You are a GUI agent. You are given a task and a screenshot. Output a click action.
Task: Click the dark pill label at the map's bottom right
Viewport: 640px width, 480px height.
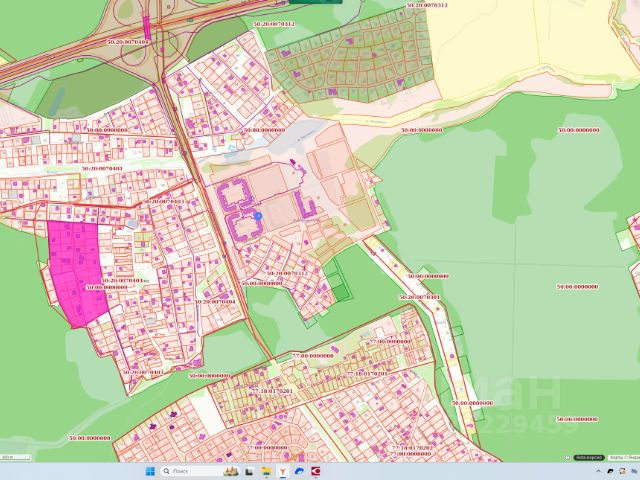click(x=589, y=458)
